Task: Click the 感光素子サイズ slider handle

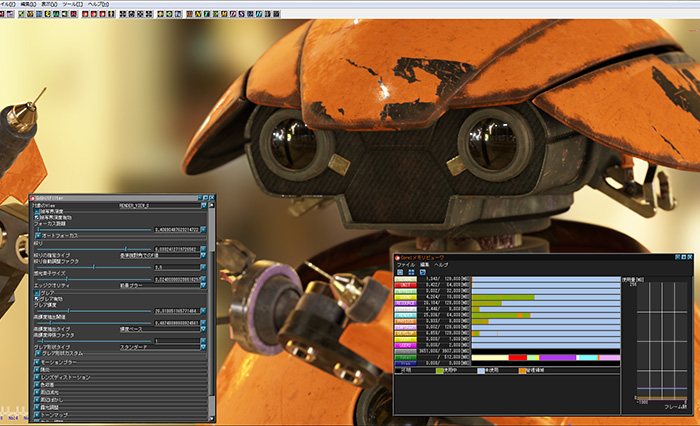Action: (x=67, y=279)
